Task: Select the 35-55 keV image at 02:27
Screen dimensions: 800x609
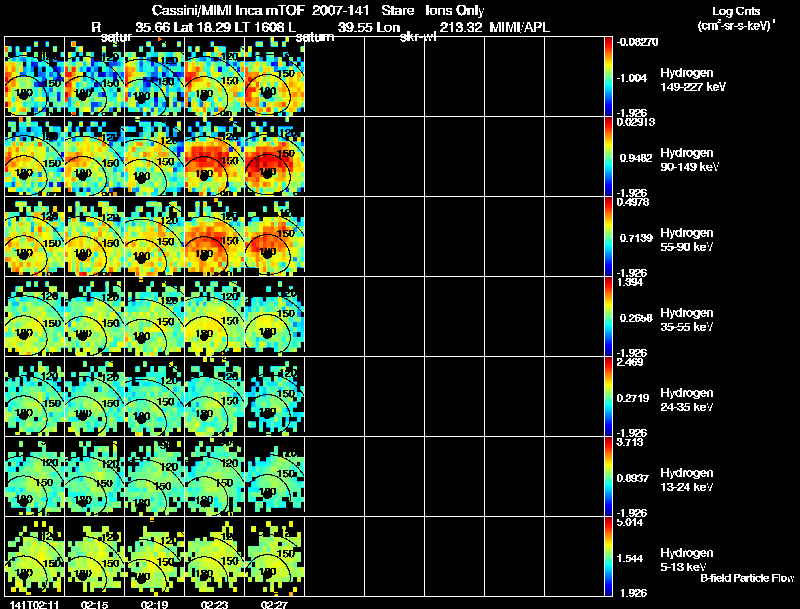Action: [x=274, y=317]
